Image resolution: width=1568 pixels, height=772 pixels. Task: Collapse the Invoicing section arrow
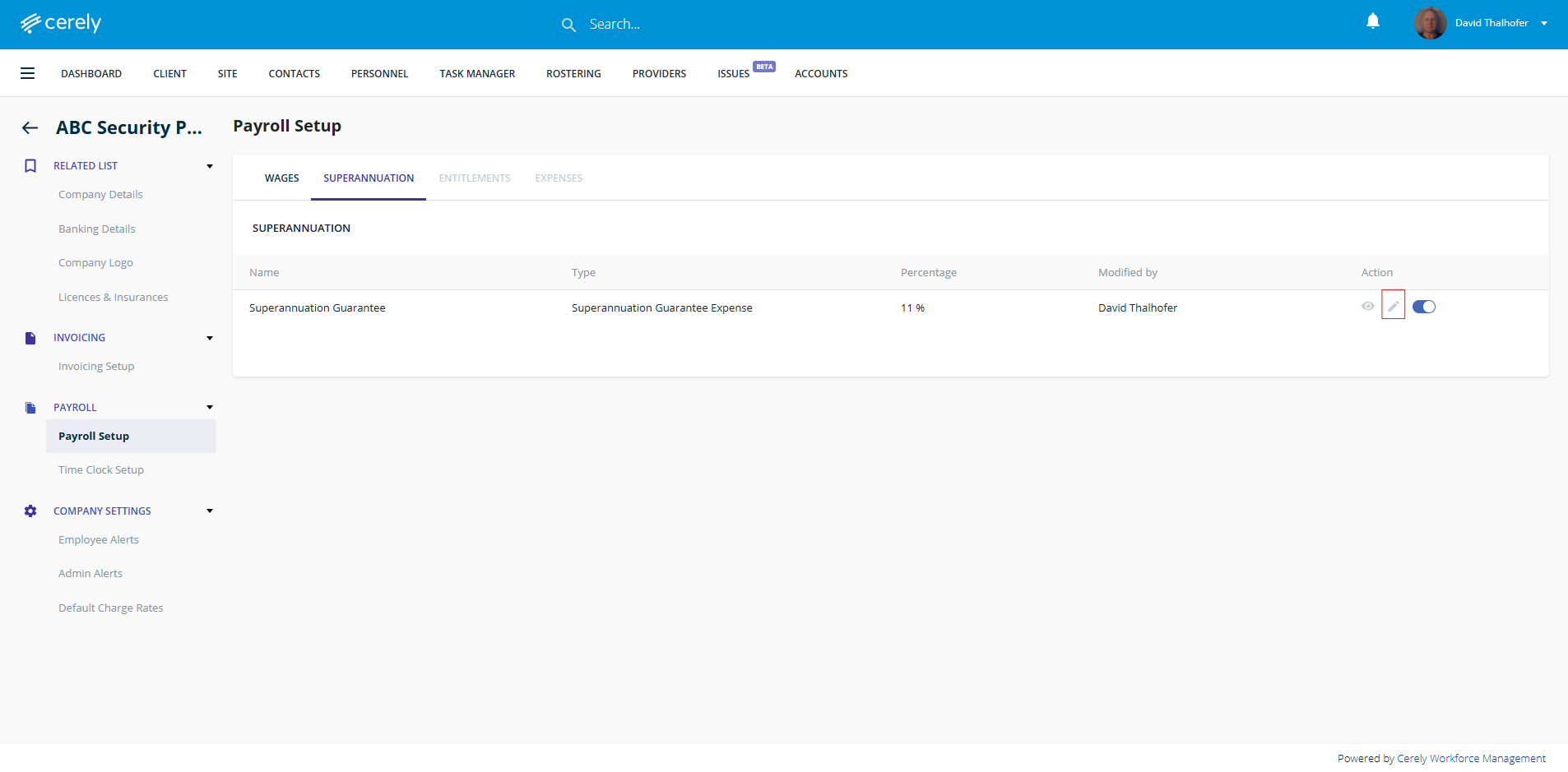pyautogui.click(x=210, y=338)
